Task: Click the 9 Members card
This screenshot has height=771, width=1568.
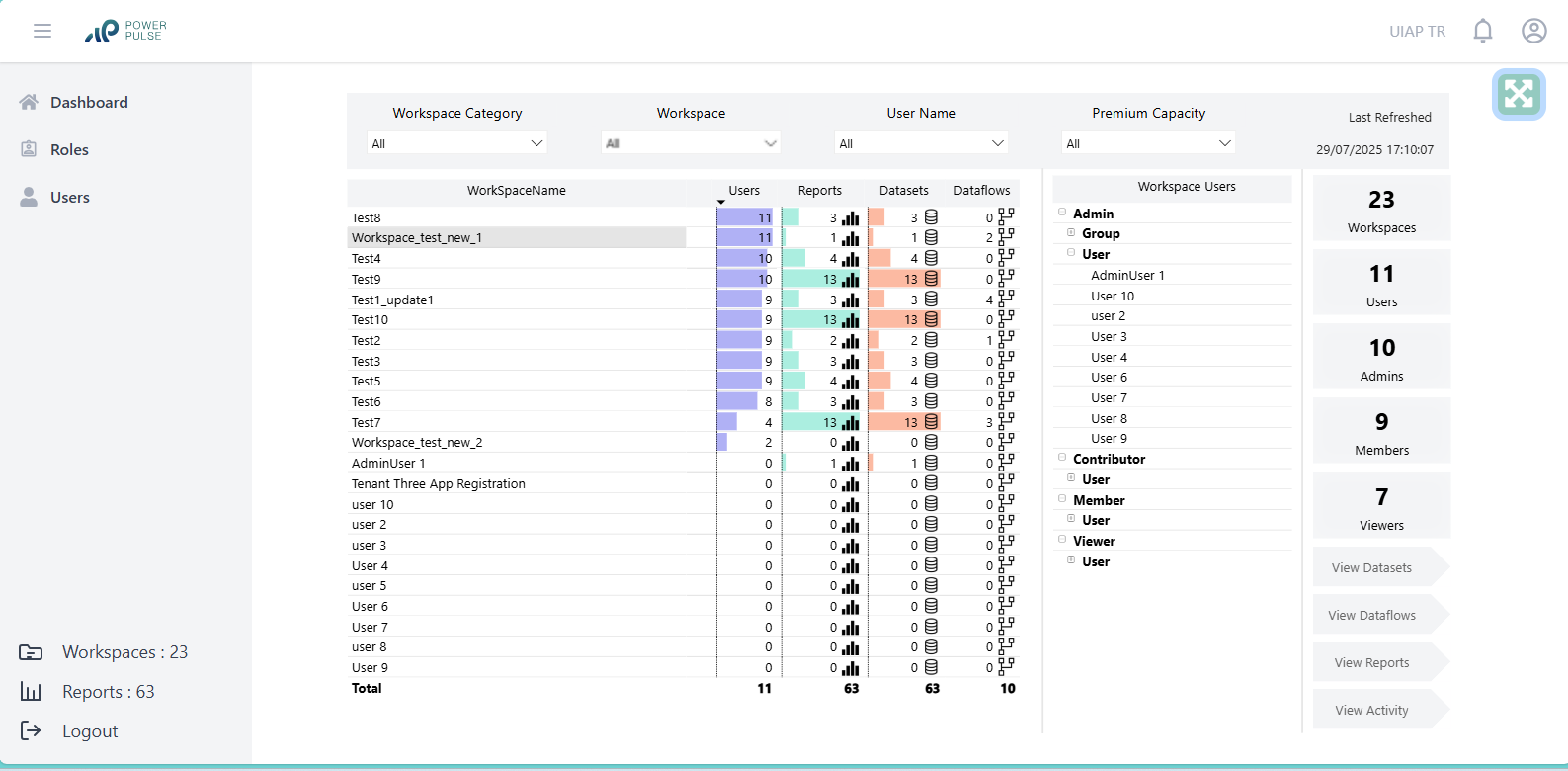Action: pos(1381,431)
